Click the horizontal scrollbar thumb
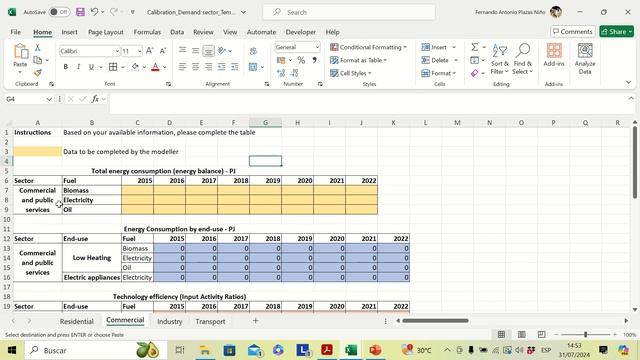Viewport: 640px width, 360px height. tap(435, 321)
